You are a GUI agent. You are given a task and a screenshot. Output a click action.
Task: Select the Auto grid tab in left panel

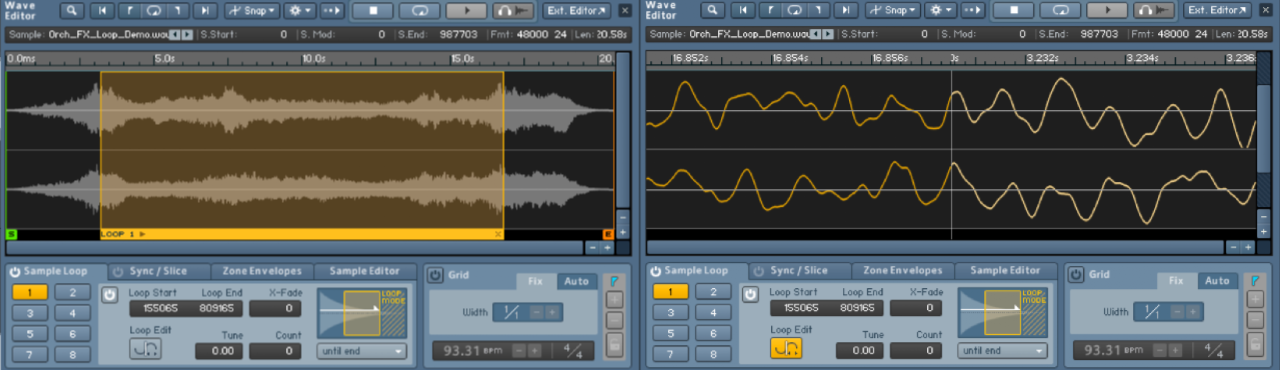point(576,281)
